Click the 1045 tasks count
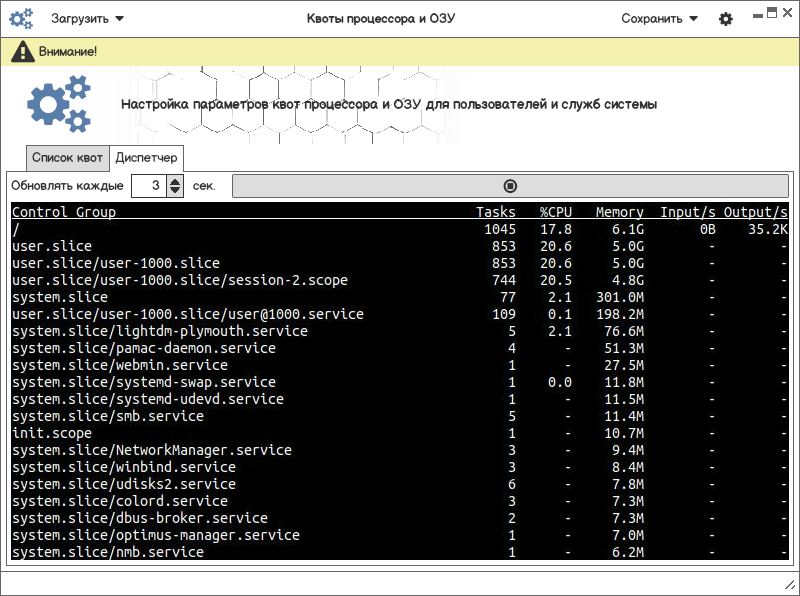Viewport: 800px width, 596px height. click(x=499, y=229)
